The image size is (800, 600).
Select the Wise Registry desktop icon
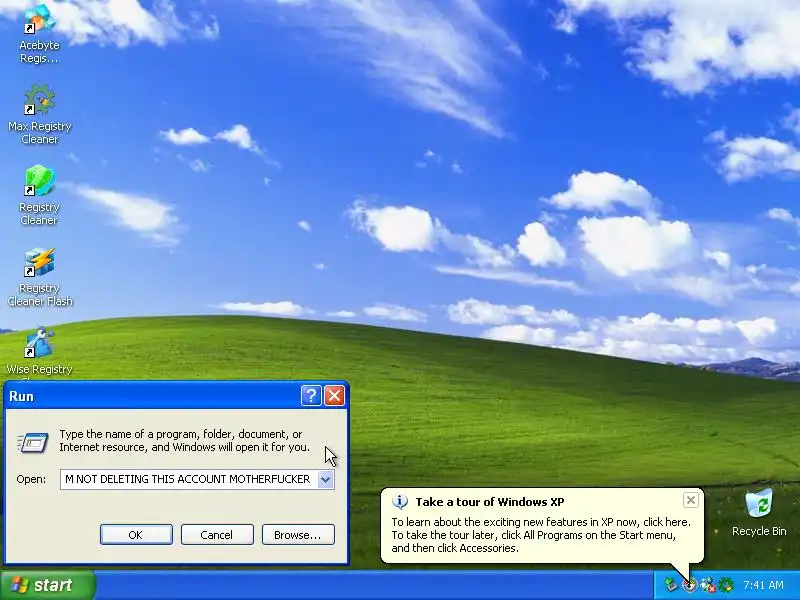(39, 353)
